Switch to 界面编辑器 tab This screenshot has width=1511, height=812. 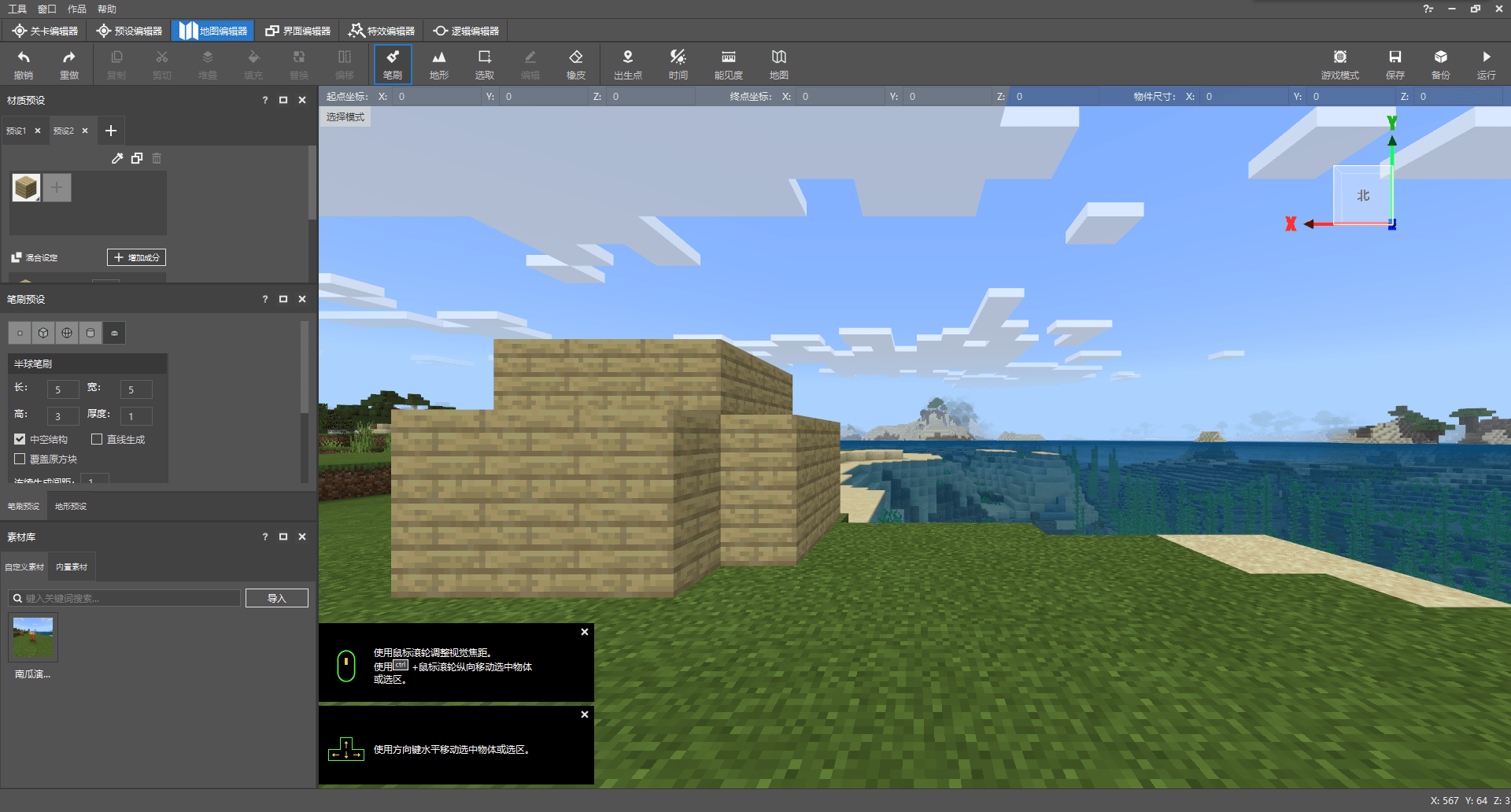coord(297,31)
